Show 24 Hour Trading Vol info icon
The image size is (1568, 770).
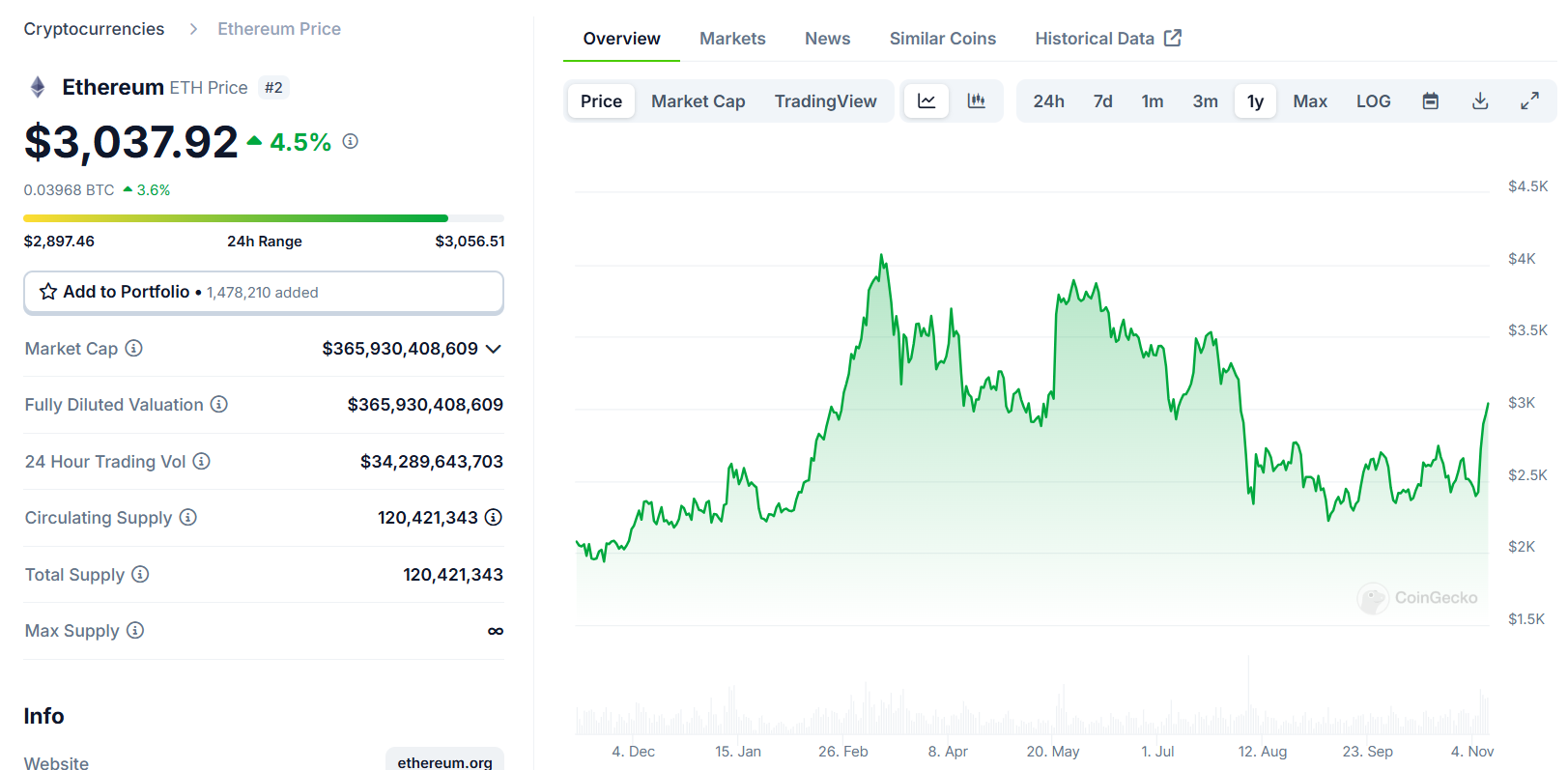coord(201,461)
